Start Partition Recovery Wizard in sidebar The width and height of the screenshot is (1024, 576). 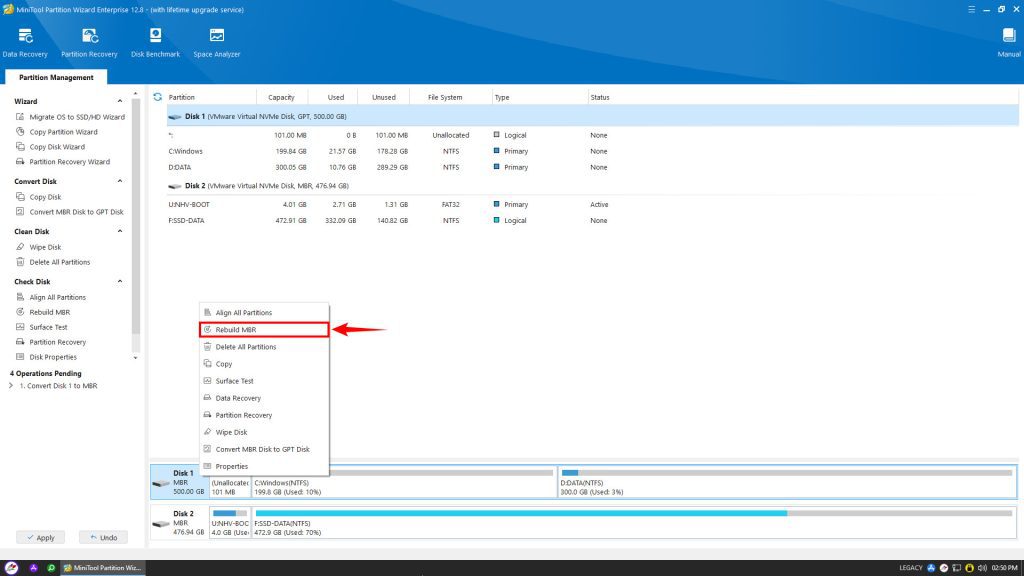(x=63, y=162)
